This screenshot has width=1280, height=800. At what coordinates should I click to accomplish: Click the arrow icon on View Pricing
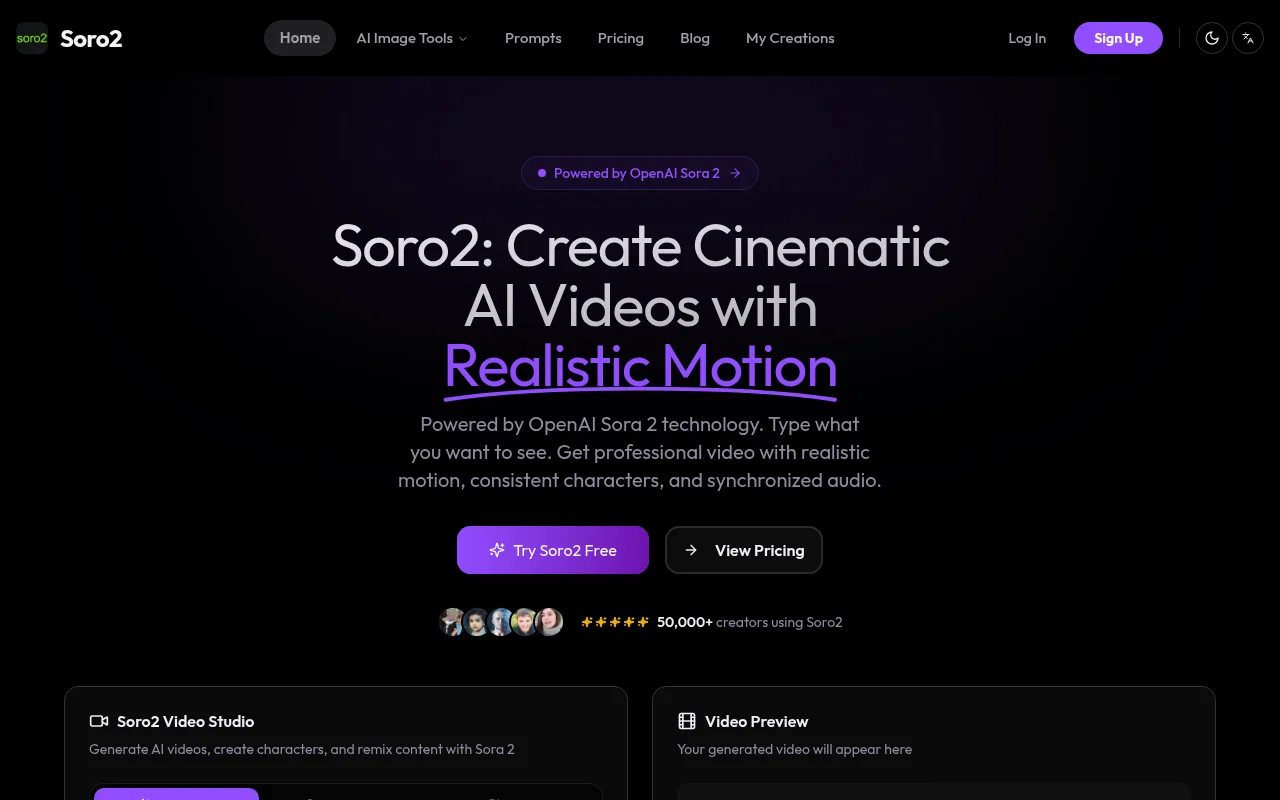pos(691,550)
